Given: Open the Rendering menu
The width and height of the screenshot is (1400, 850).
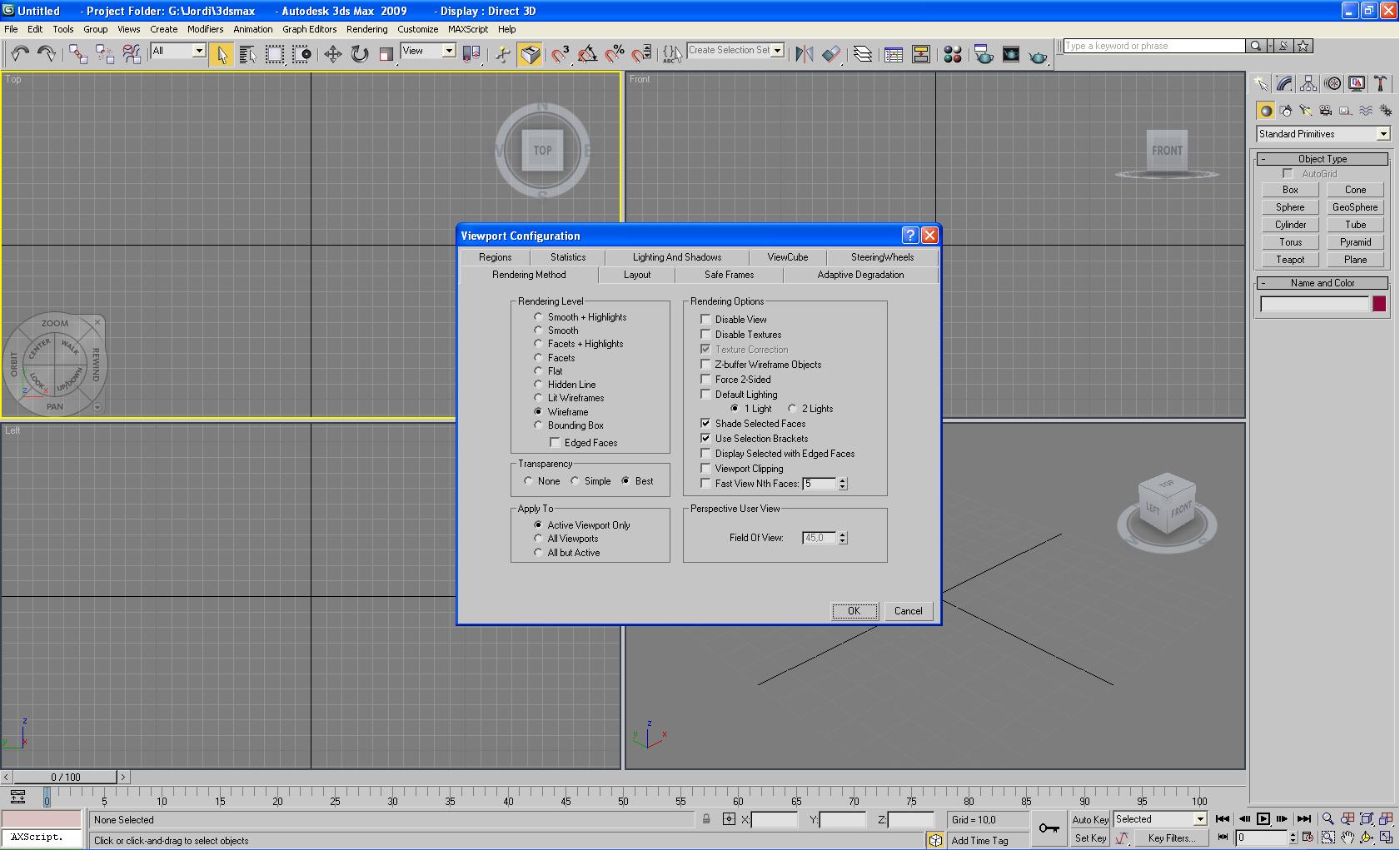Looking at the screenshot, I should [367, 29].
